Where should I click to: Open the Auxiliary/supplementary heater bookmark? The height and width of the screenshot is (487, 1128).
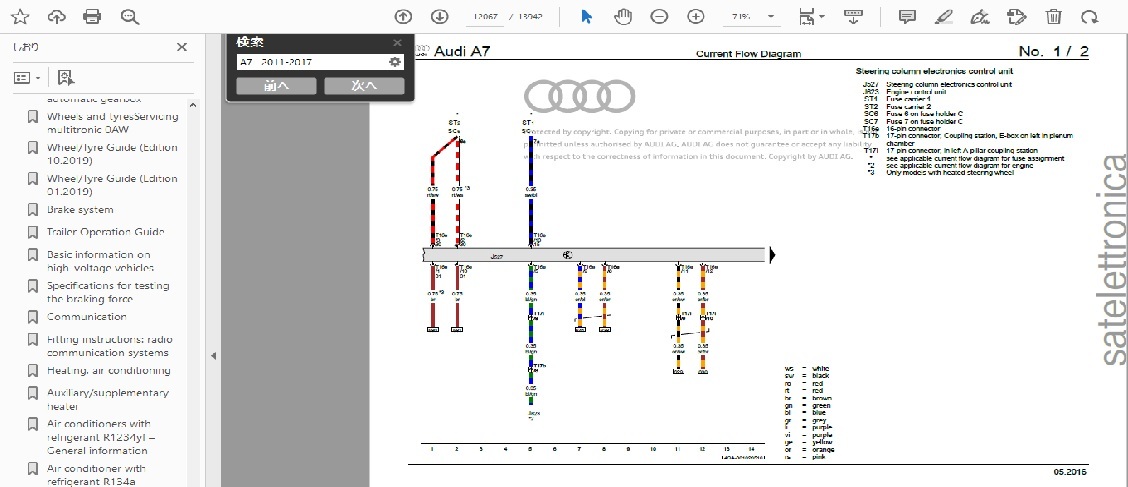coord(108,399)
